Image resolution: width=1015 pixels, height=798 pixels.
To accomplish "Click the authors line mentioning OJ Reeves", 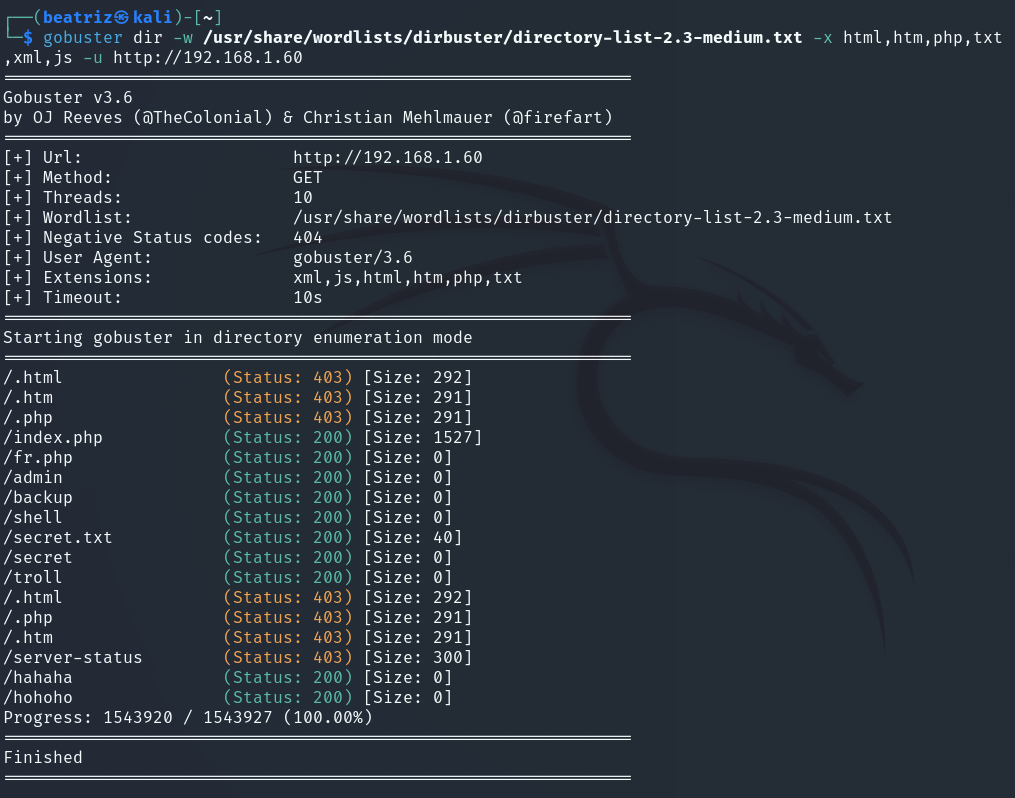I will click(308, 117).
